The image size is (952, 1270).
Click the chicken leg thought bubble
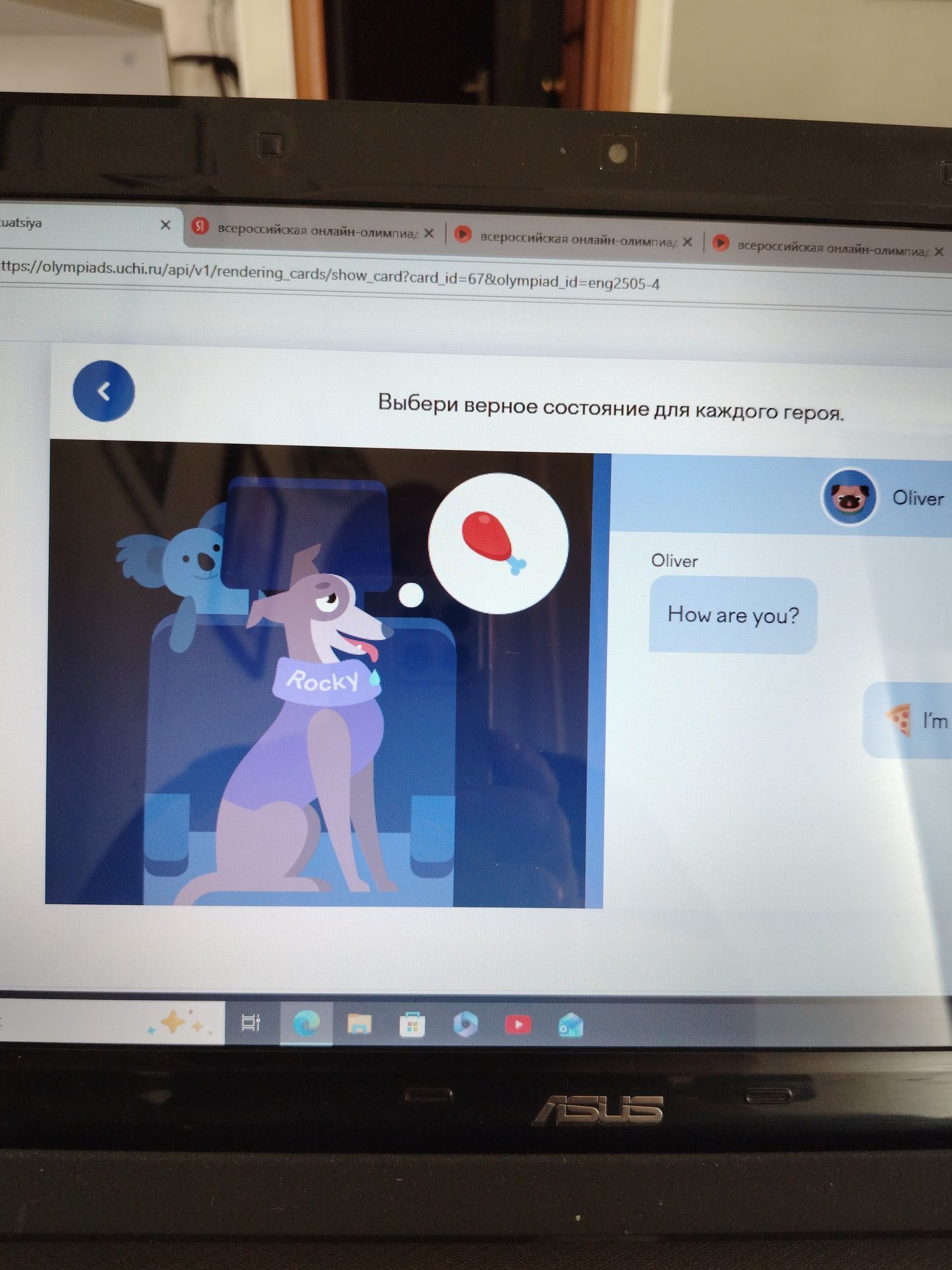coord(498,543)
